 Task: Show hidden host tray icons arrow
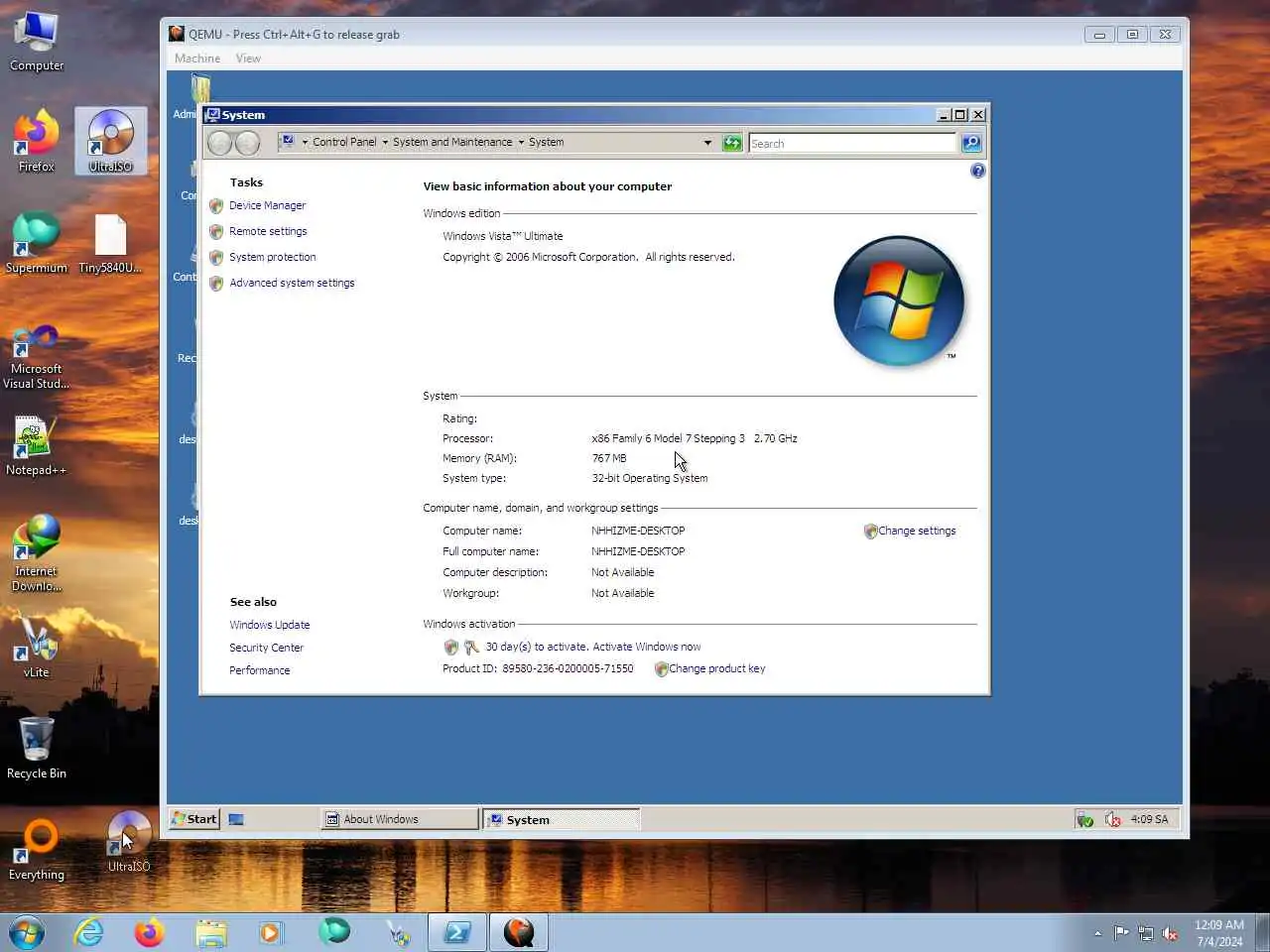pyautogui.click(x=1097, y=933)
